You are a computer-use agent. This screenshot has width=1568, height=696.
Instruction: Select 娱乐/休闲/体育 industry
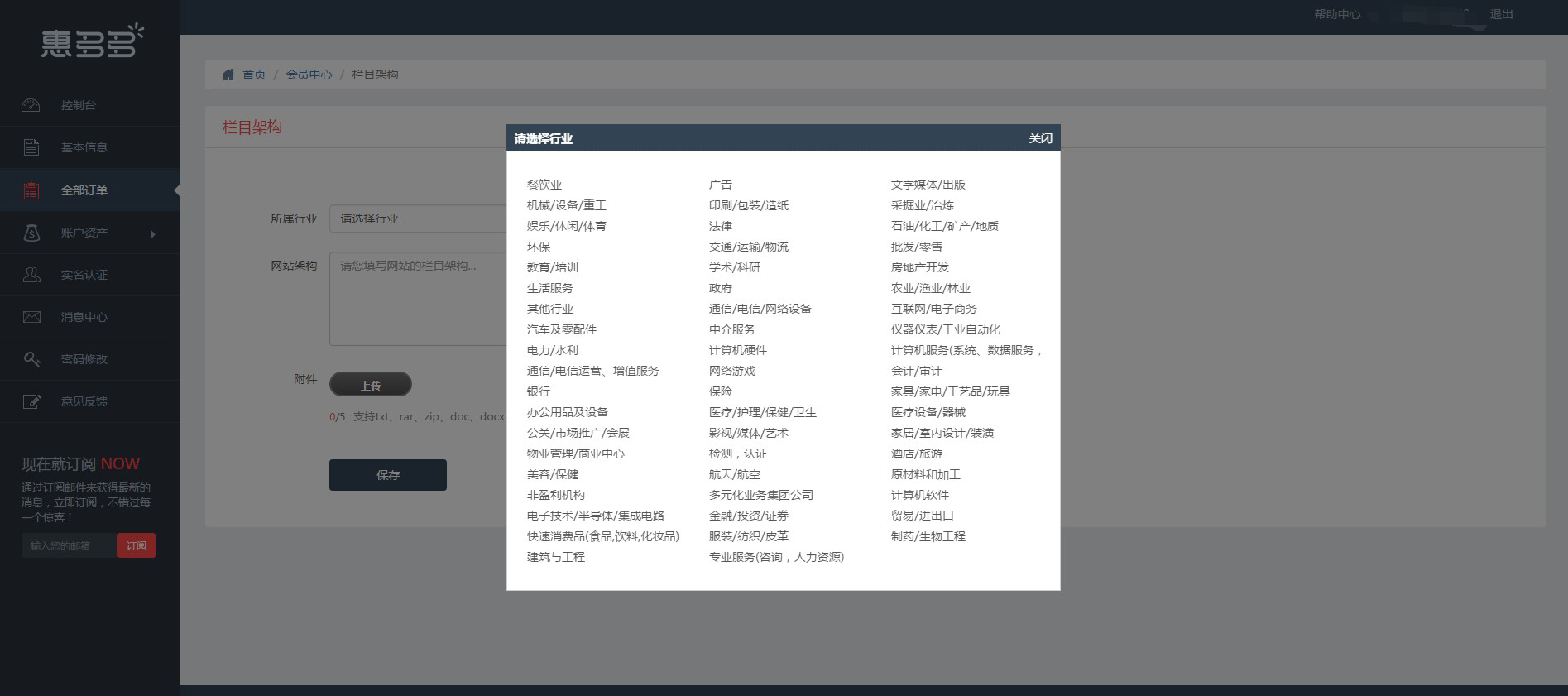pos(567,226)
